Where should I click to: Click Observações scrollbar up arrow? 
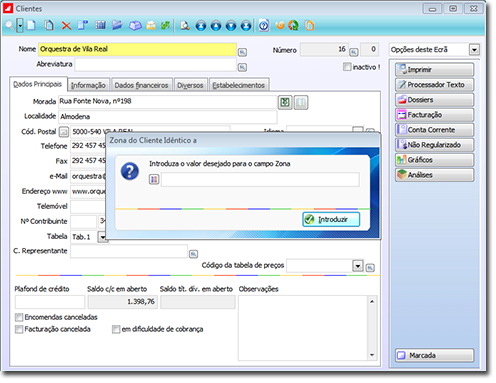tap(372, 301)
